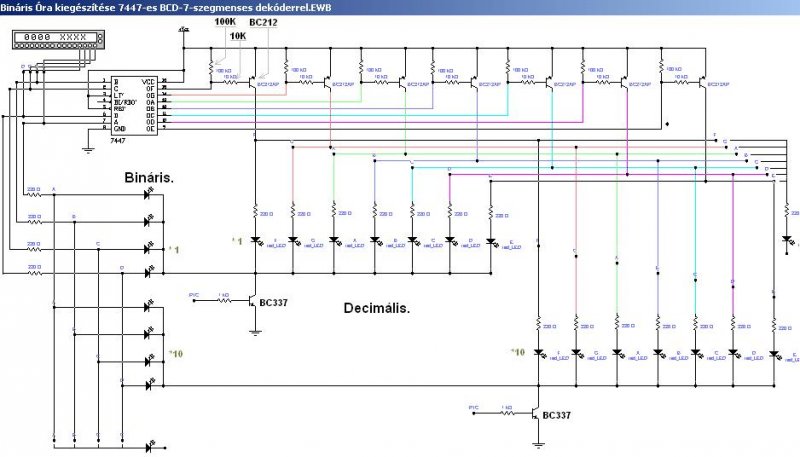Select segment D red LED in the *10 row
This screenshot has width=800, height=457.
click(733, 352)
